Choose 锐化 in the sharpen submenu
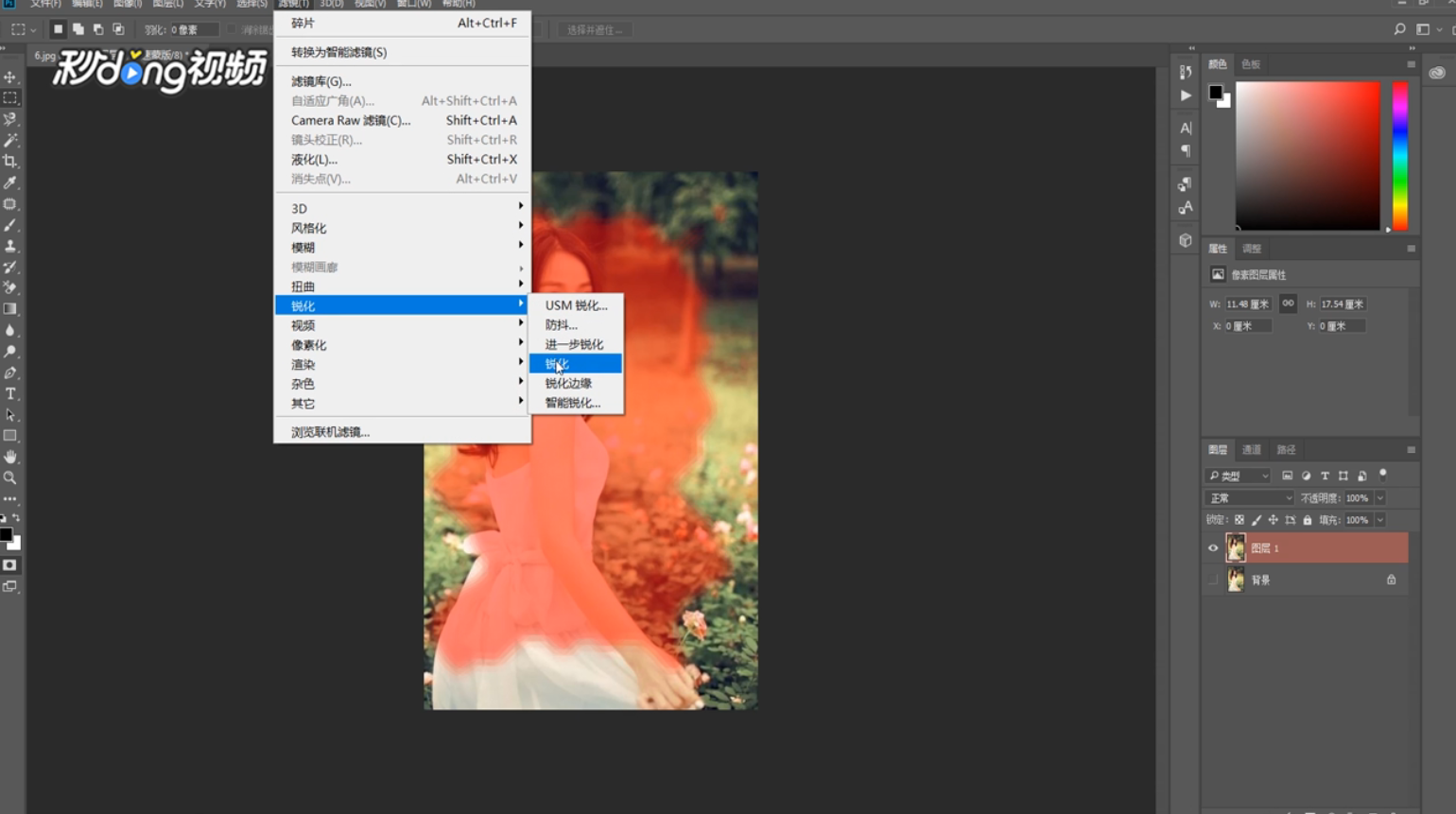The width and height of the screenshot is (1456, 814). coord(576,364)
